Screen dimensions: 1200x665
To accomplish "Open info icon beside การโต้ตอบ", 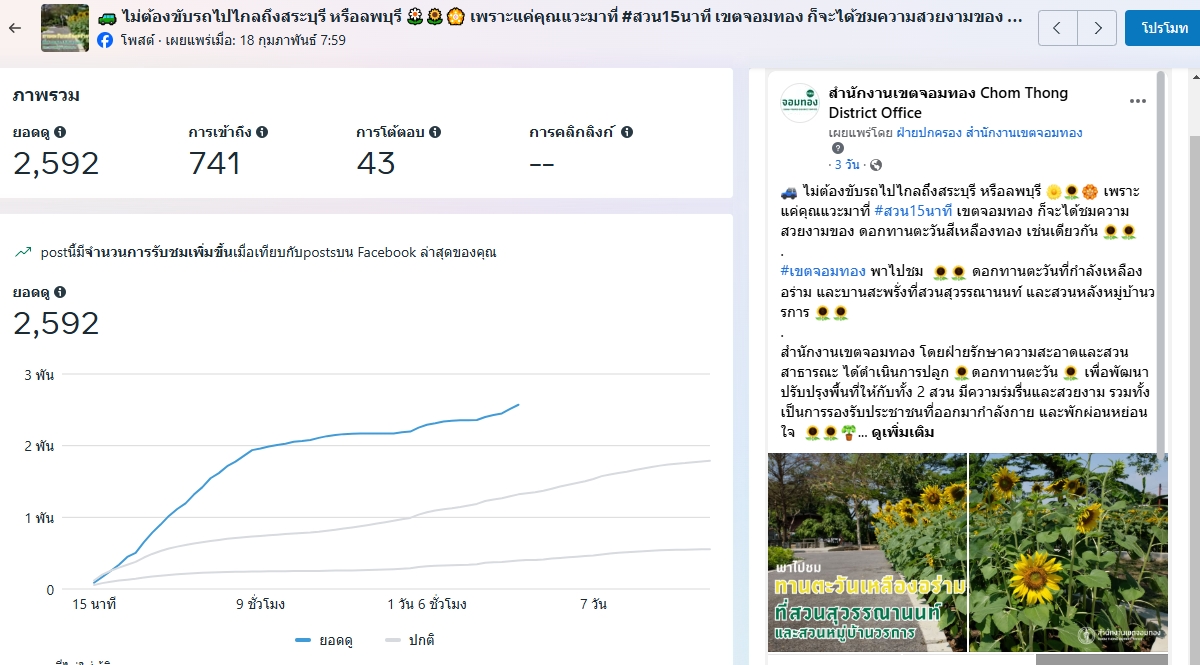I will 435,132.
